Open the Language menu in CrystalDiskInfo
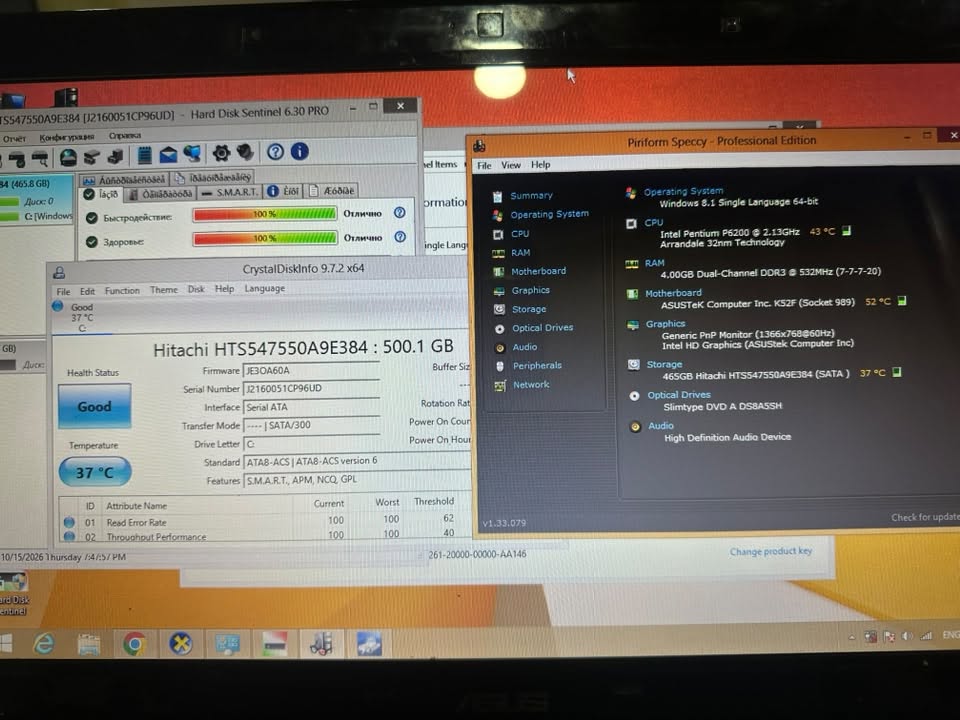Image resolution: width=960 pixels, height=720 pixels. pyautogui.click(x=264, y=288)
